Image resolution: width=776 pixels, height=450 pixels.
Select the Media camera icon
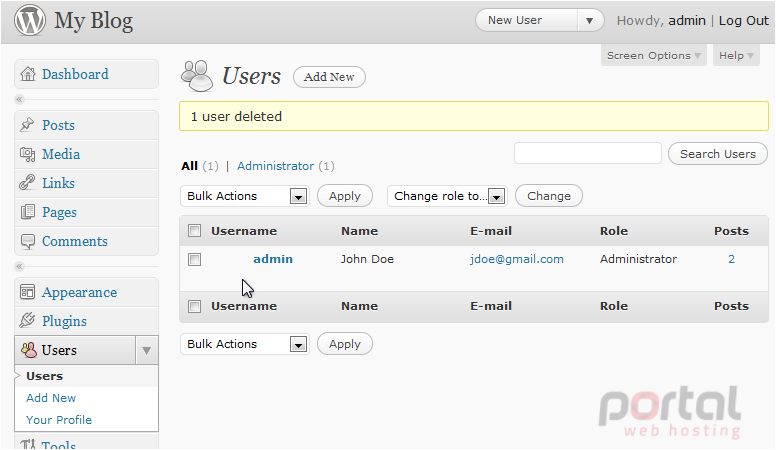click(27, 154)
